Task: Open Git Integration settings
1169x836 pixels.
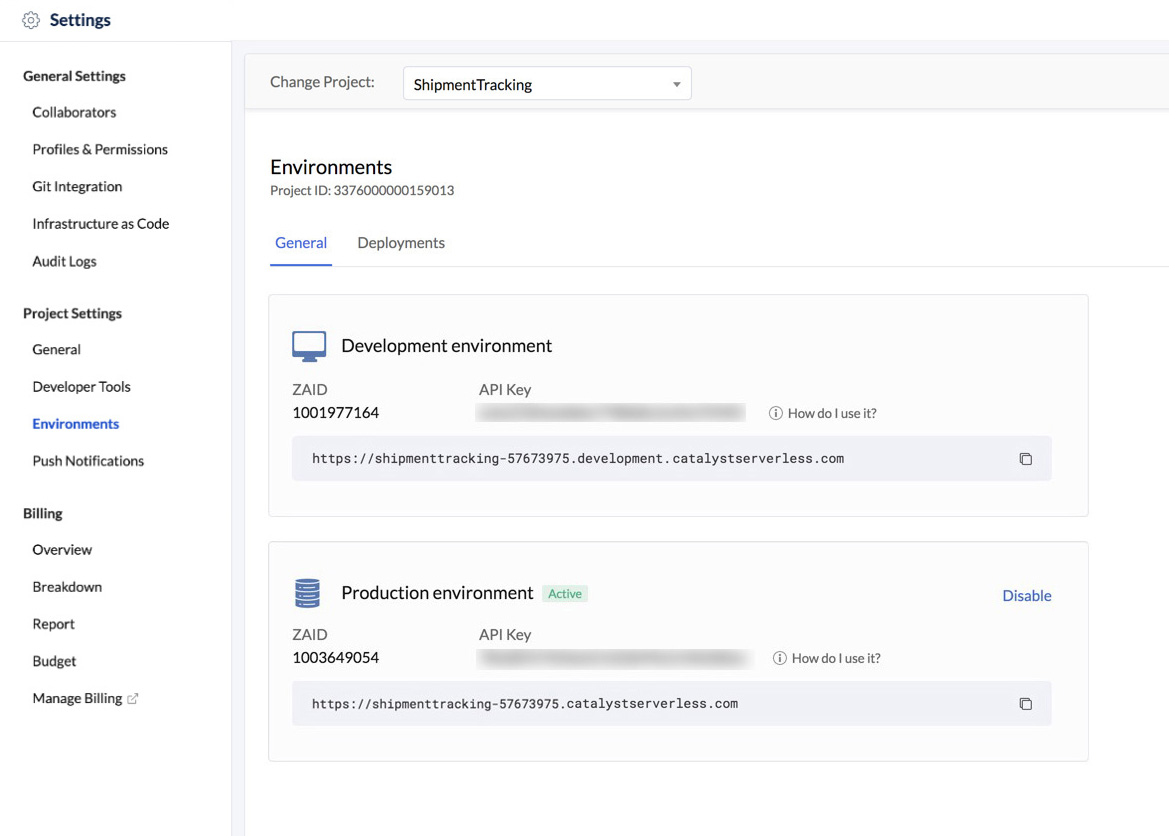Action: (77, 186)
